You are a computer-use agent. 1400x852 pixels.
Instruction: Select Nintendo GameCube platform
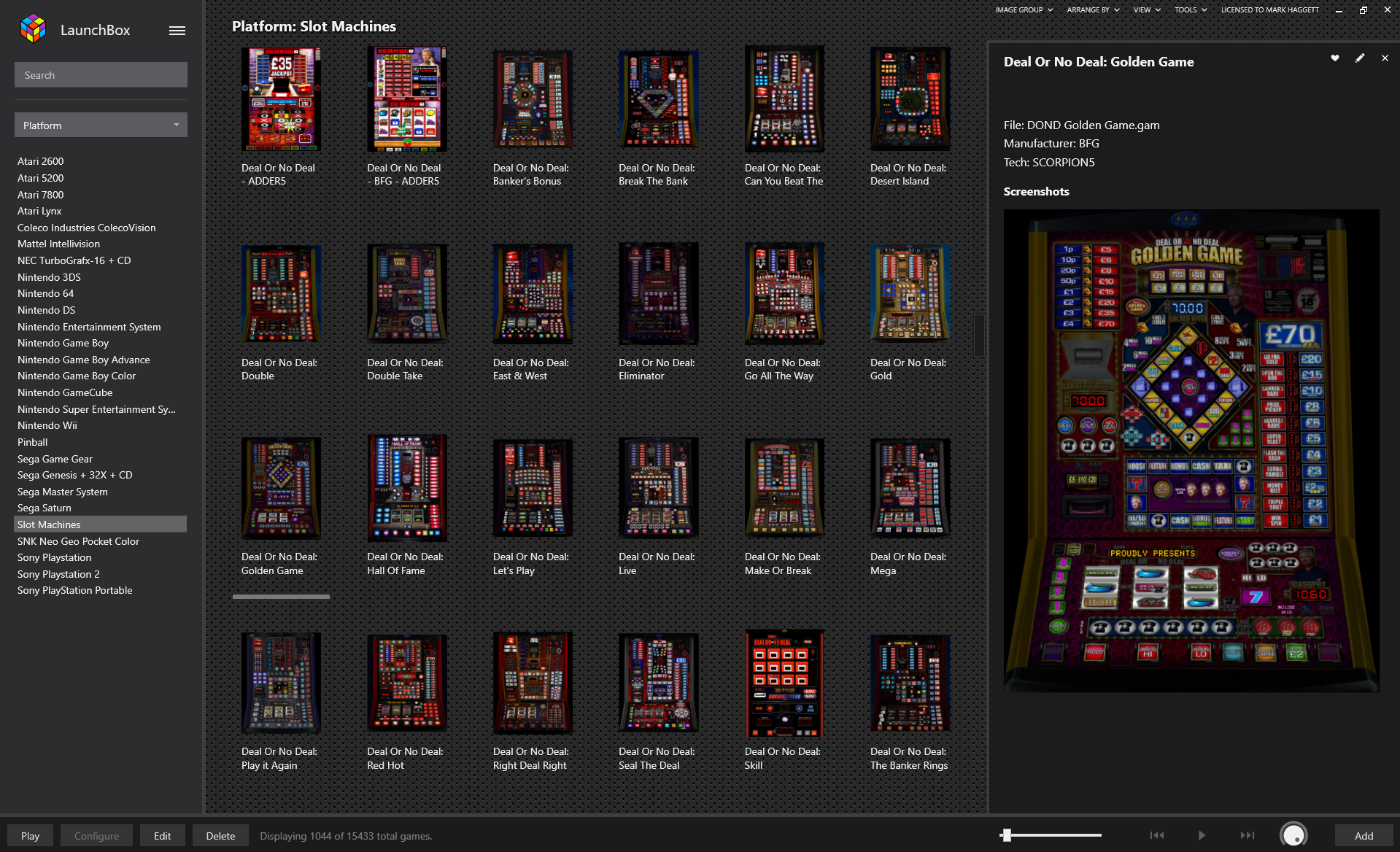[65, 392]
